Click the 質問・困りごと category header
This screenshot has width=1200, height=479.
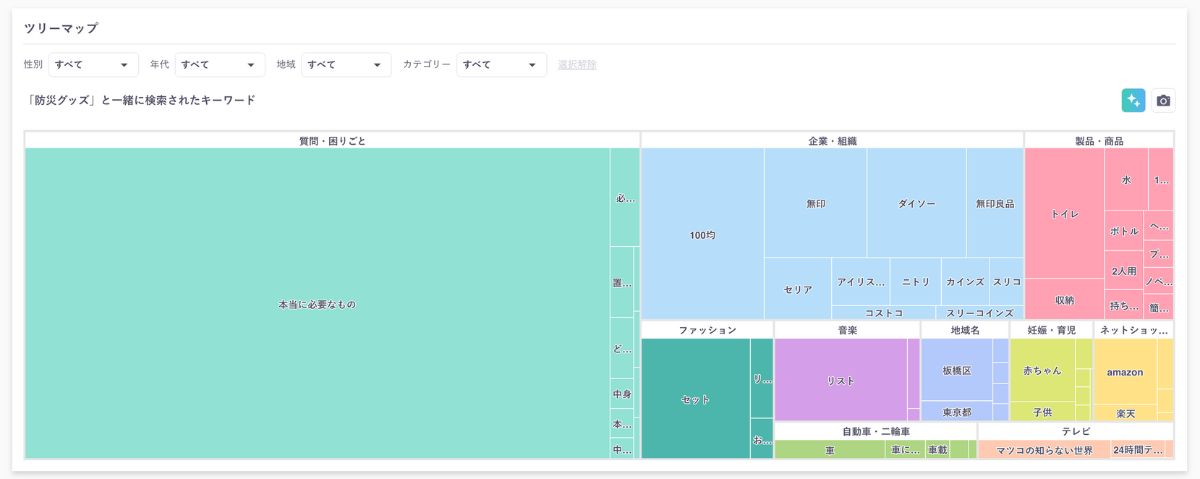click(332, 140)
